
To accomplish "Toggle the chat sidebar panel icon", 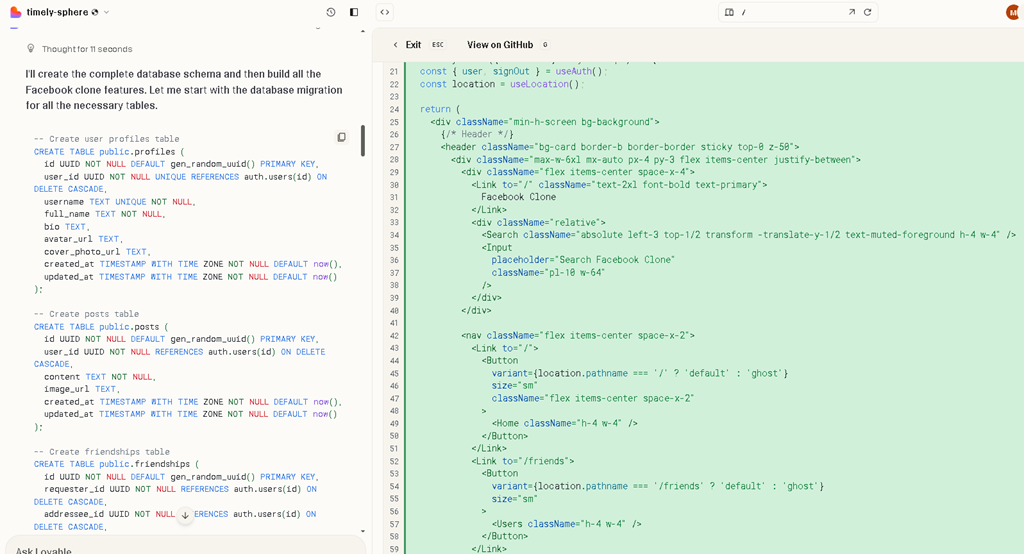I will click(x=354, y=12).
